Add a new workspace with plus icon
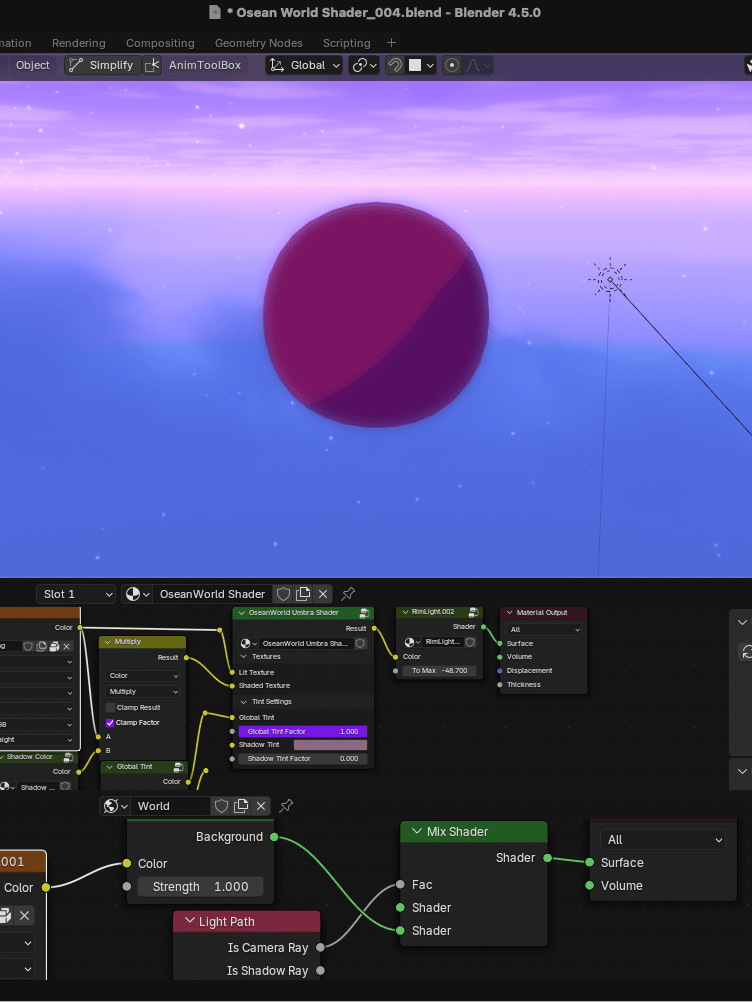Screen dimensions: 752x1002 pos(391,43)
